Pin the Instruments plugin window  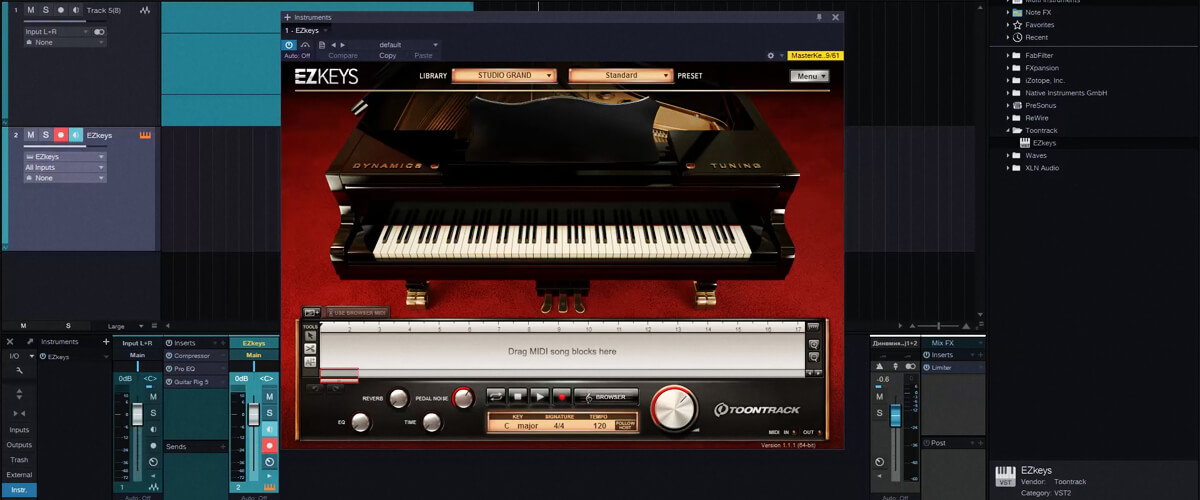tap(819, 17)
